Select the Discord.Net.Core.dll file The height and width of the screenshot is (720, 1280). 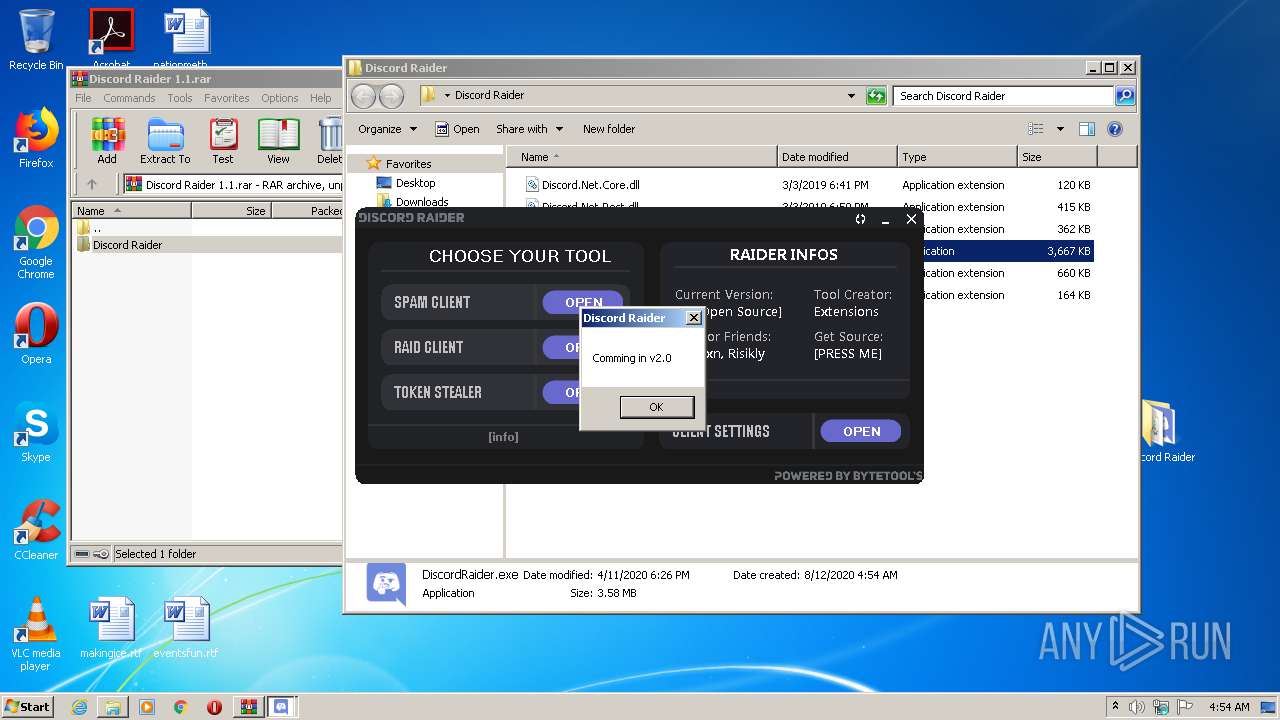(590, 185)
